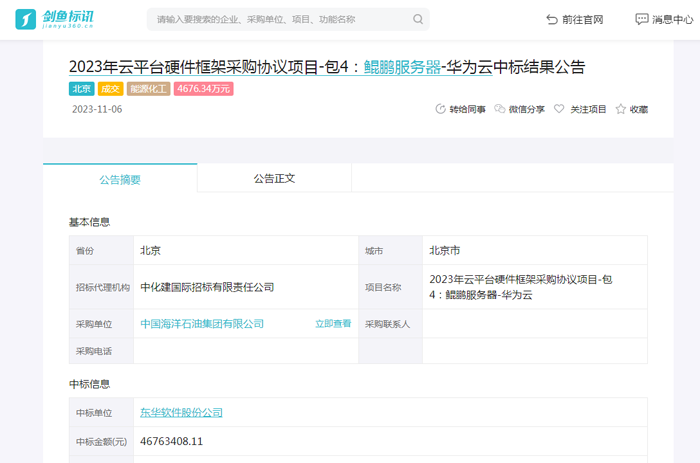Open the 鲲鹏服务器 title link
Viewport: 700px width, 463px height.
point(402,67)
